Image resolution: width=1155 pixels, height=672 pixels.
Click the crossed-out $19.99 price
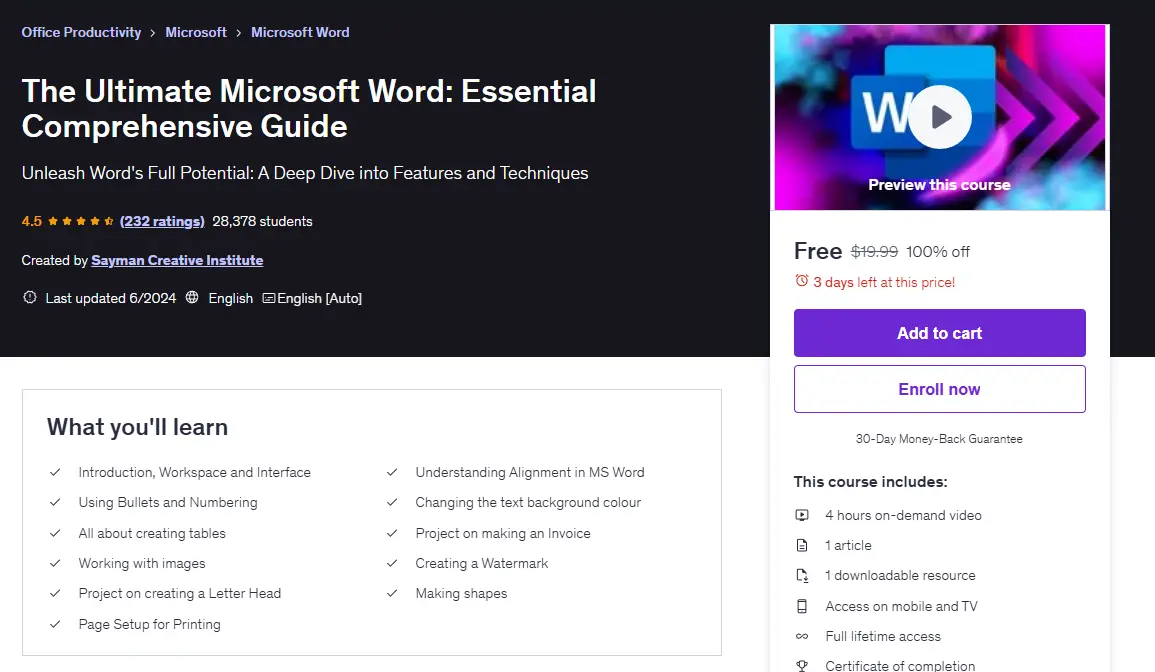click(x=874, y=251)
